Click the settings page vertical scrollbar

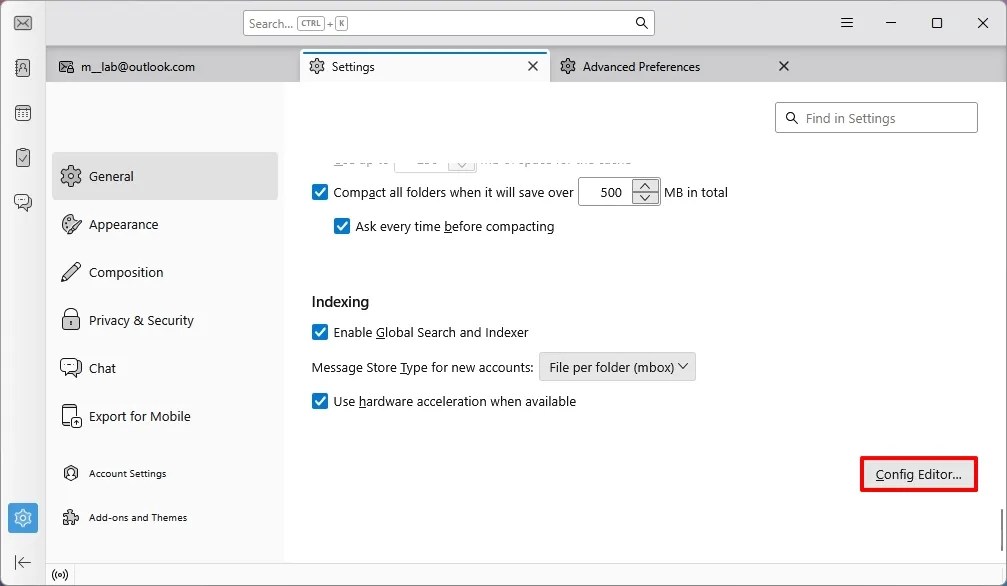(x=1001, y=530)
